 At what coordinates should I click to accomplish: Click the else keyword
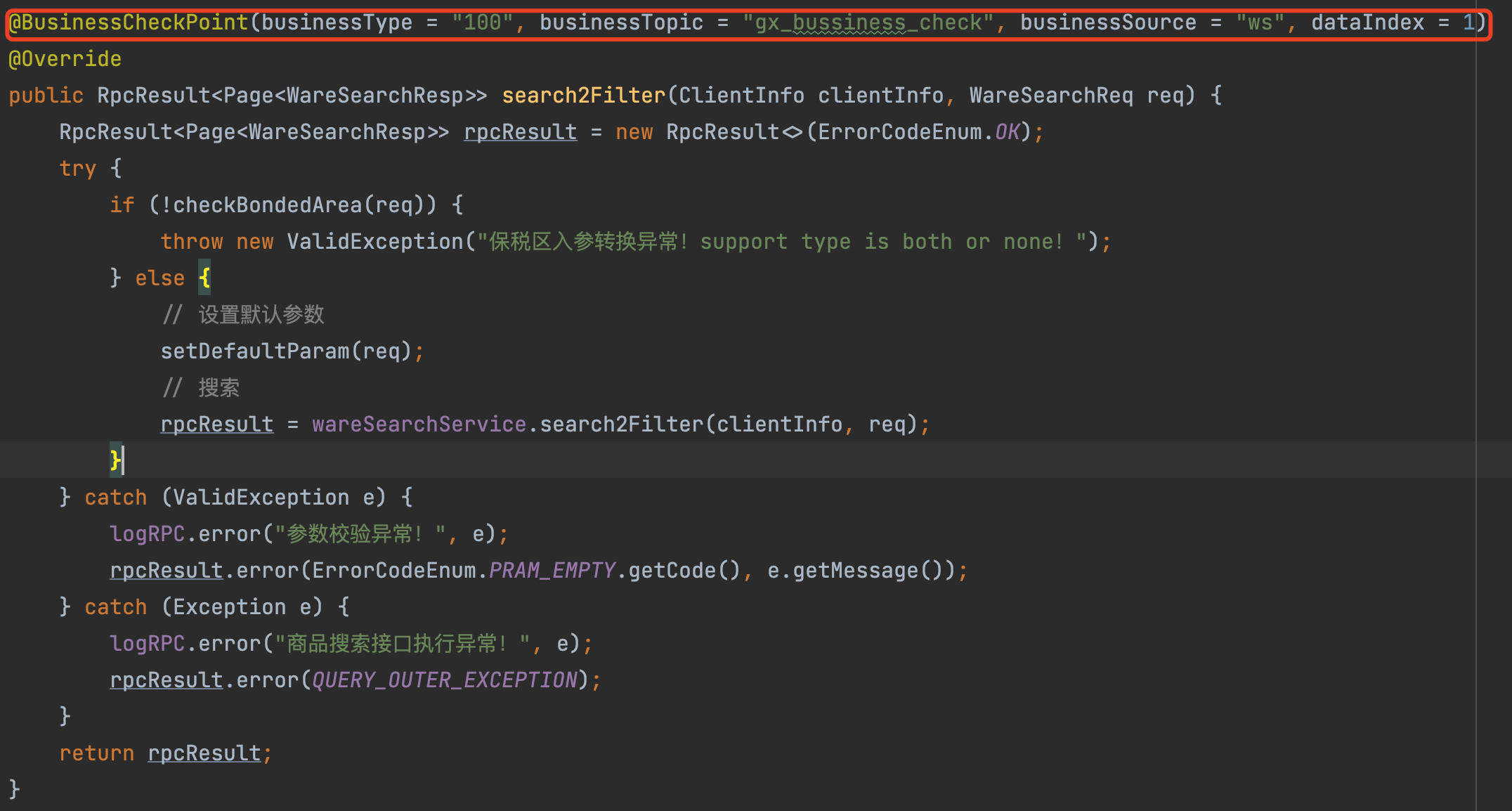[x=159, y=278]
